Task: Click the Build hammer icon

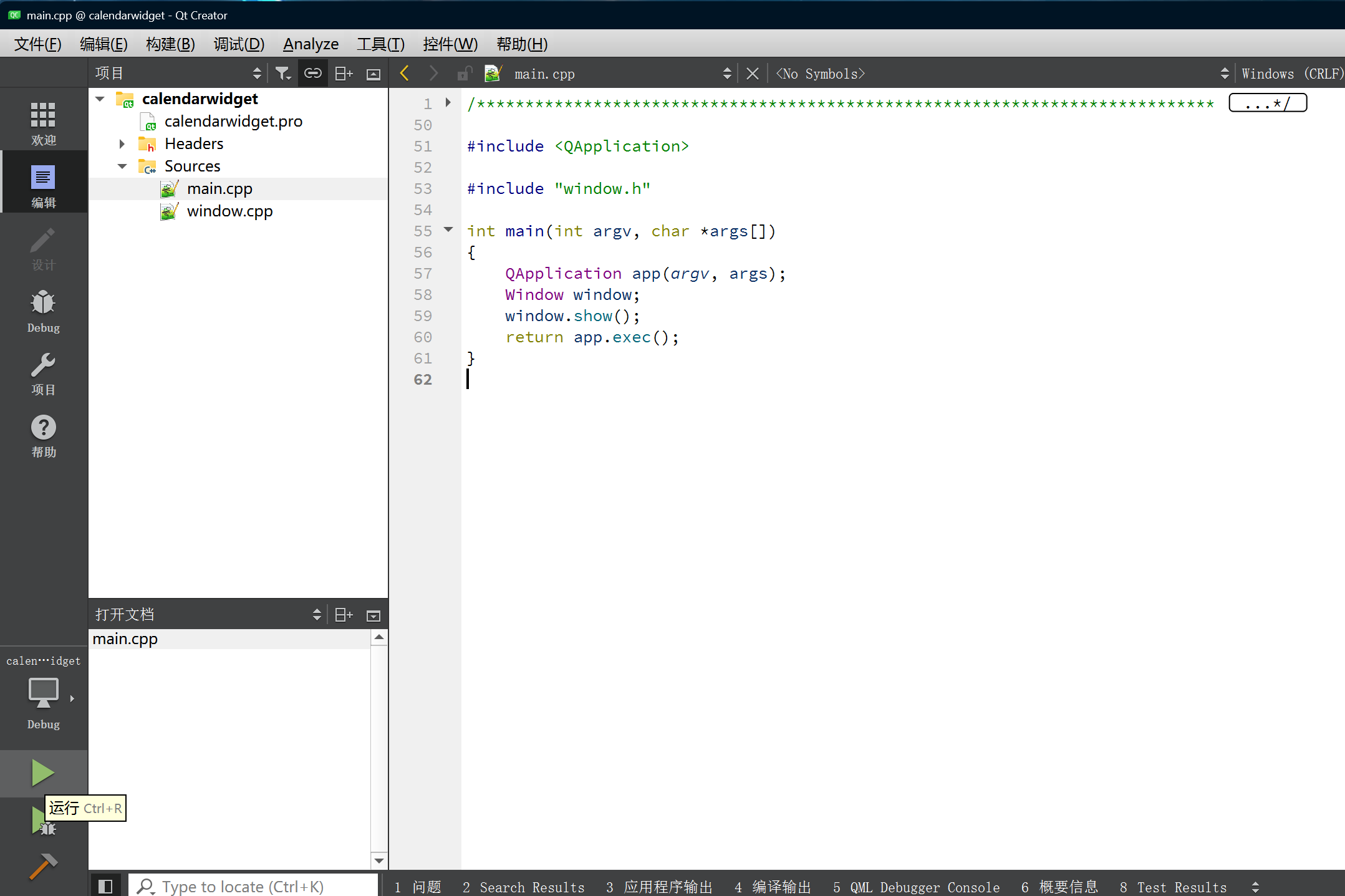Action: tap(43, 866)
